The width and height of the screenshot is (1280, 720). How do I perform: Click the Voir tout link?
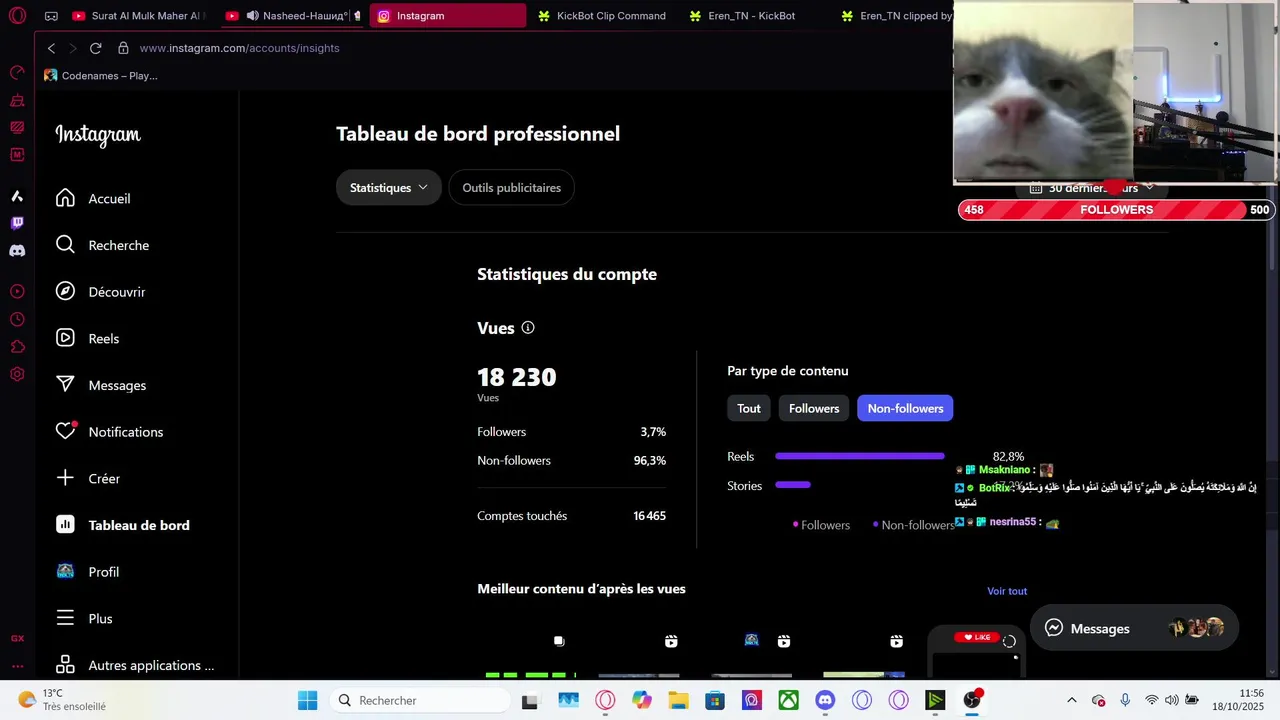click(1007, 591)
